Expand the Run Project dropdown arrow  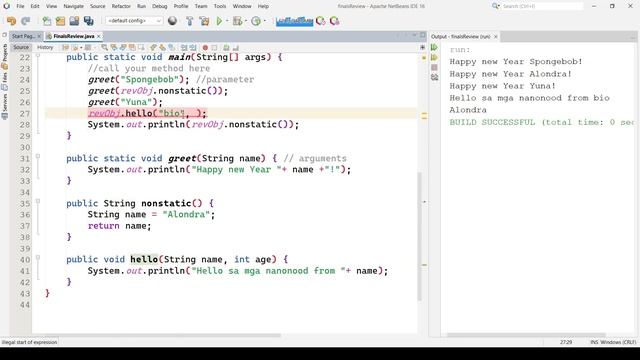point(227,21)
